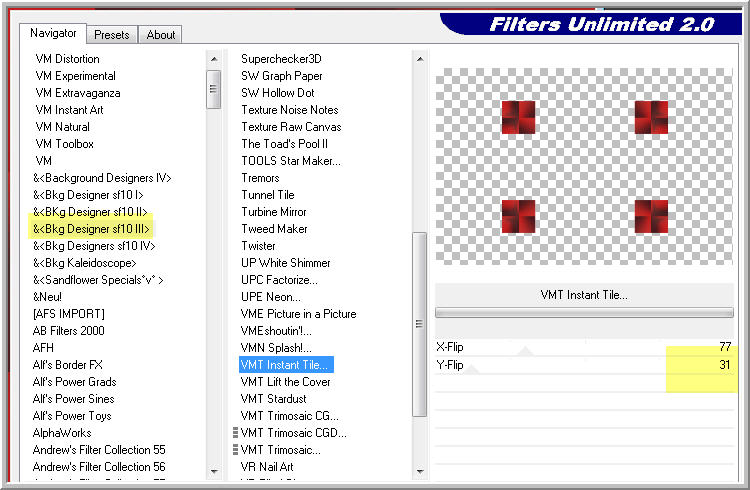Screen dimensions: 750x490
Task: Click filter list scroll-down arrow
Action: click(419, 471)
